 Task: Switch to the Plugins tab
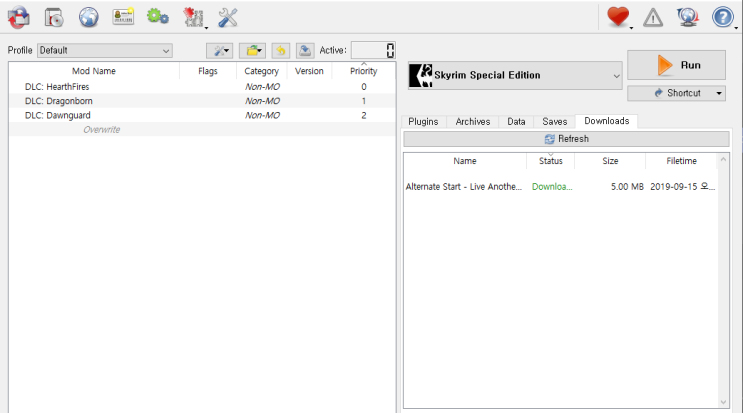(423, 122)
